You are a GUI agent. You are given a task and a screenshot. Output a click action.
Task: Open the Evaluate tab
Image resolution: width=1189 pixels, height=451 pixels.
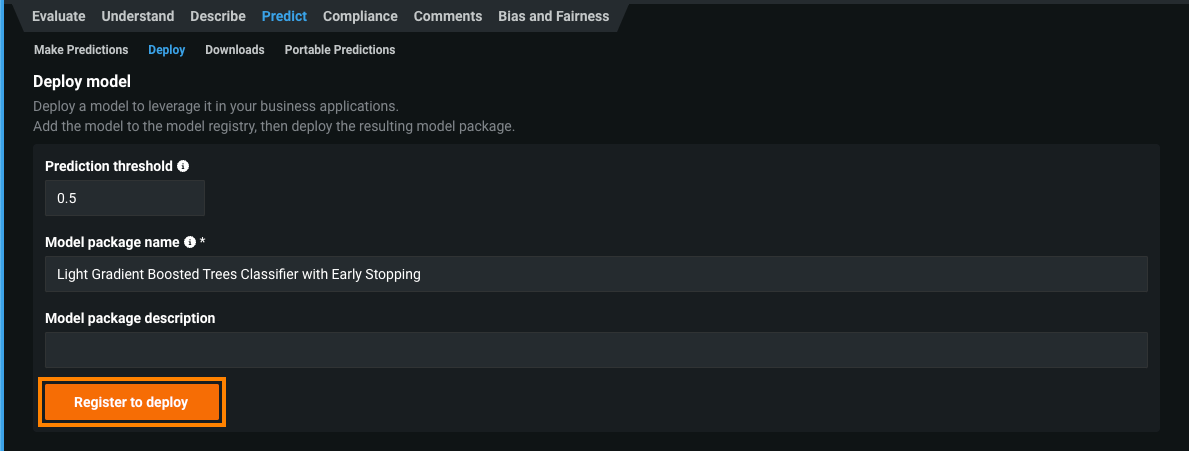[x=59, y=16]
